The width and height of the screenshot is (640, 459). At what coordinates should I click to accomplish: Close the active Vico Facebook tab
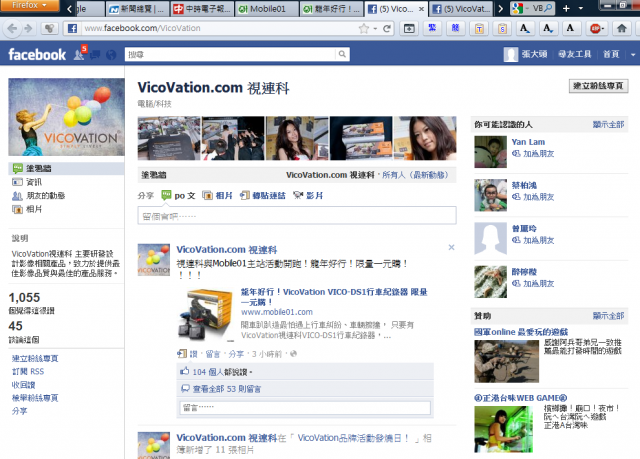tap(421, 9)
